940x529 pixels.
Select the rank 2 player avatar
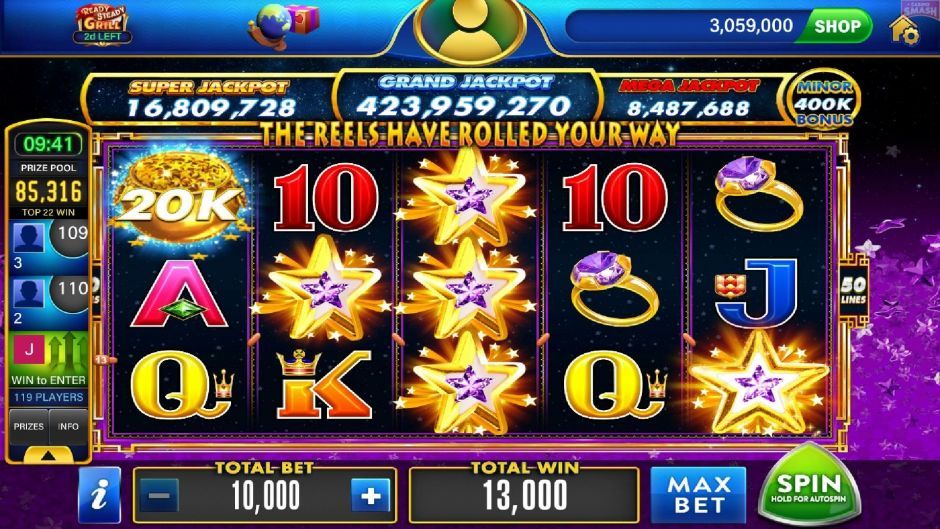coord(29,294)
